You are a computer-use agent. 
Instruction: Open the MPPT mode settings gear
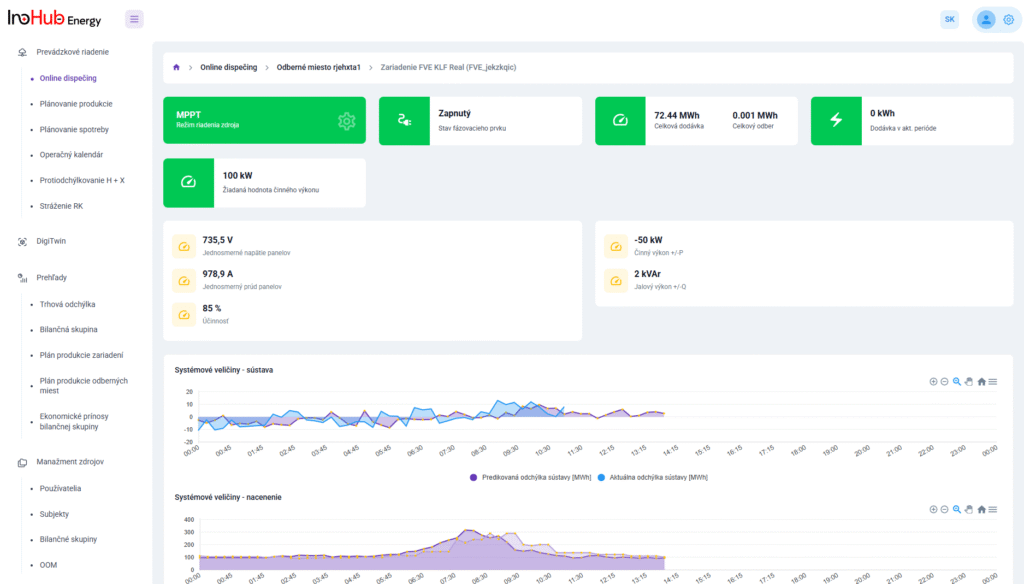pos(346,121)
